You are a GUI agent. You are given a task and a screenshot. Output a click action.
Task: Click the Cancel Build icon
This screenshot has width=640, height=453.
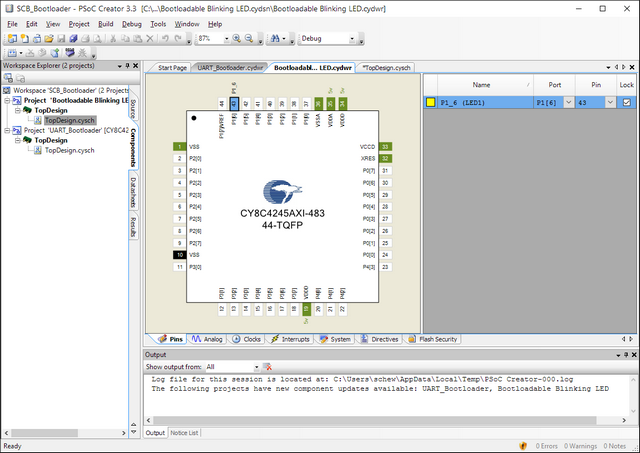pos(30,53)
